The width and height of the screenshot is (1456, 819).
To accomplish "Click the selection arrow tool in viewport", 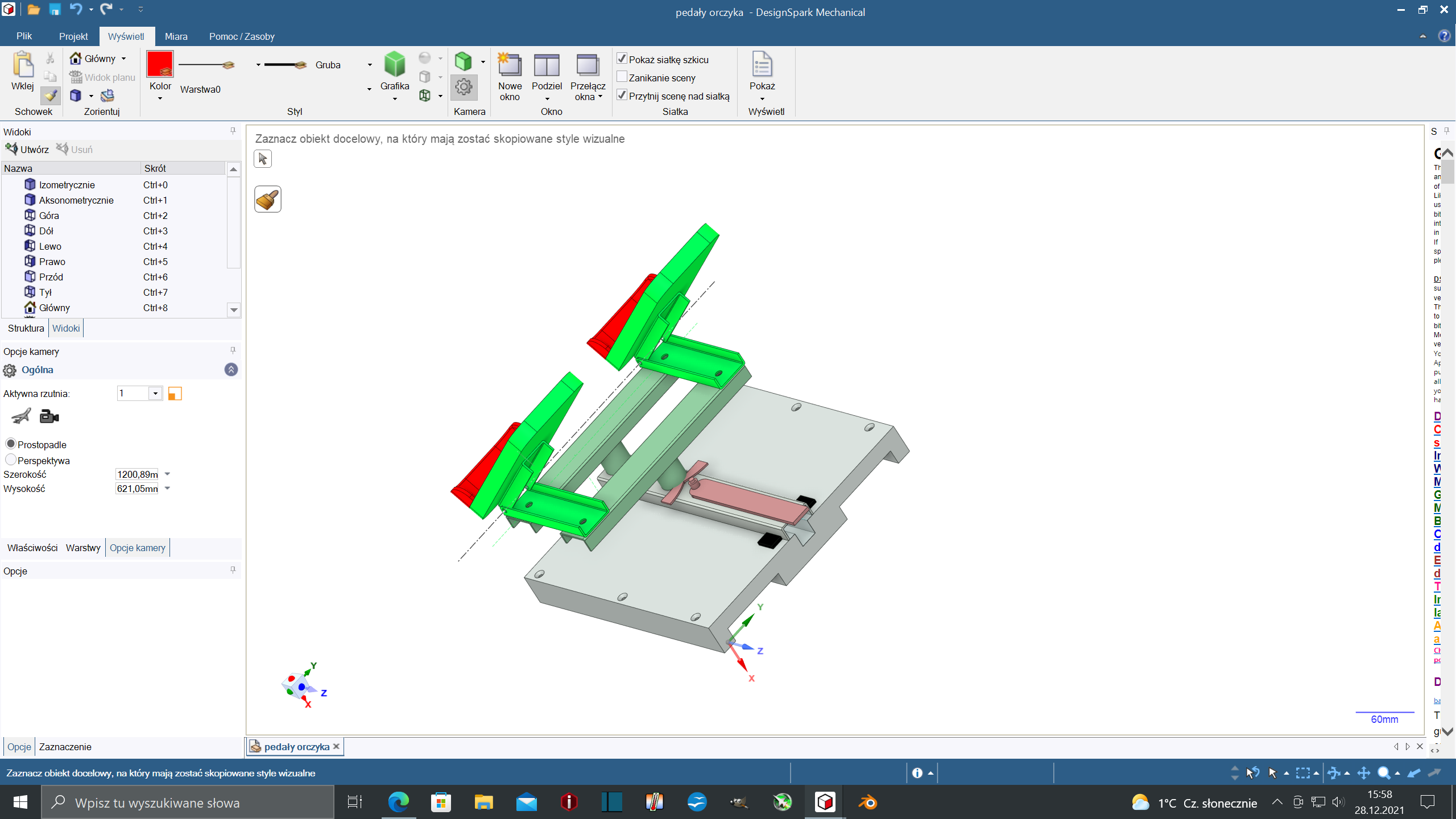I will tap(263, 159).
